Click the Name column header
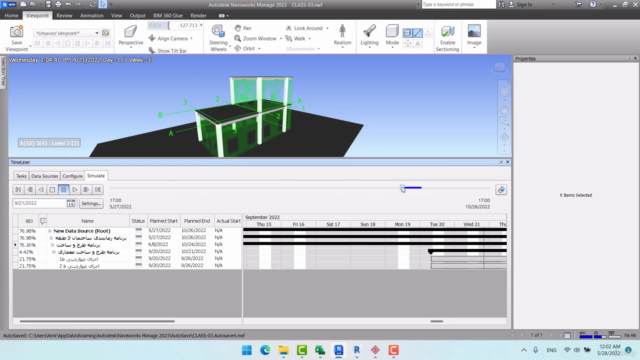Image resolution: width=640 pixels, height=360 pixels. 88,221
